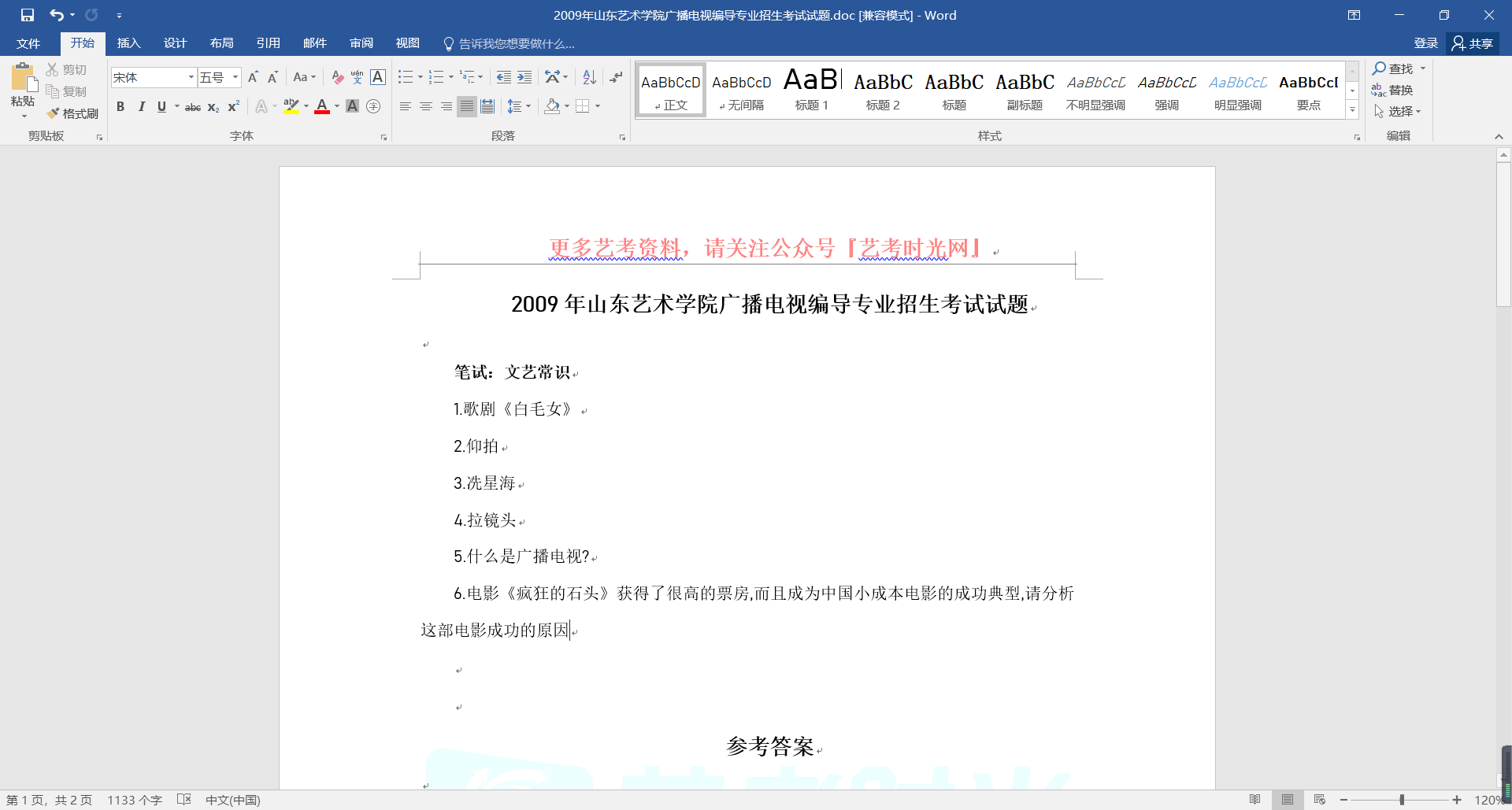Click the Save icon in quick access toolbar
This screenshot has height=810, width=1512.
(x=28, y=15)
